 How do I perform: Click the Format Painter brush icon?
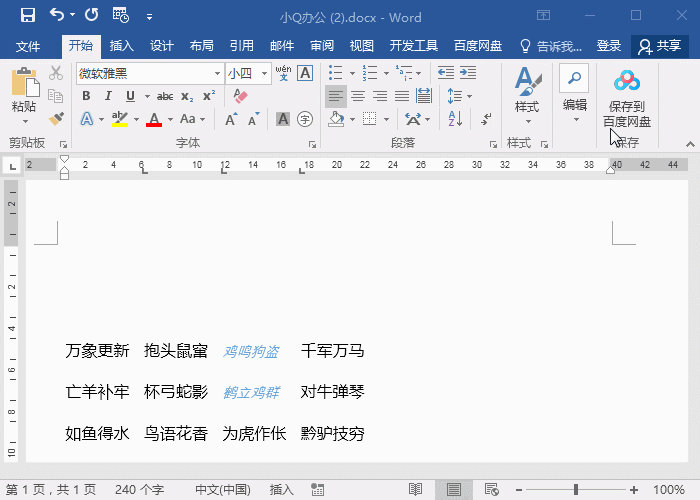pos(56,119)
